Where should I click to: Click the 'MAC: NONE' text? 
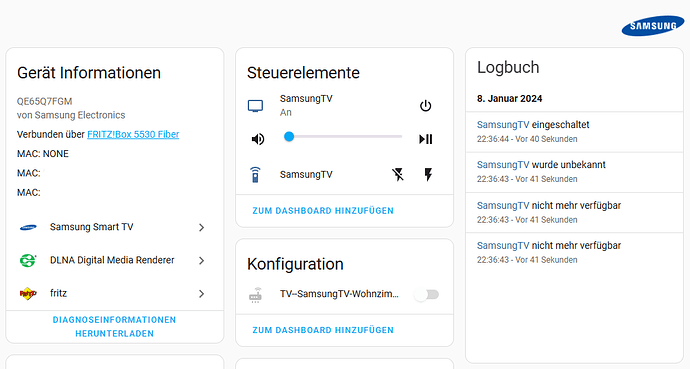[x=43, y=153]
